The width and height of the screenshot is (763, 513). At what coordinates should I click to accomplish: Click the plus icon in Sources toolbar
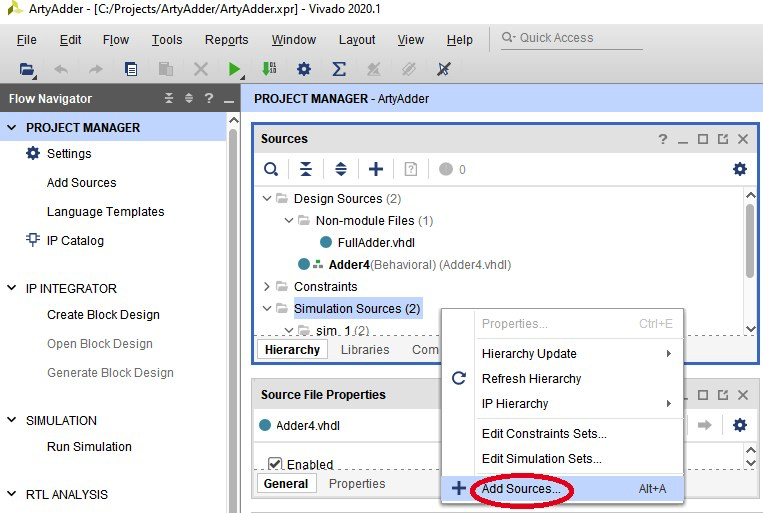(376, 169)
